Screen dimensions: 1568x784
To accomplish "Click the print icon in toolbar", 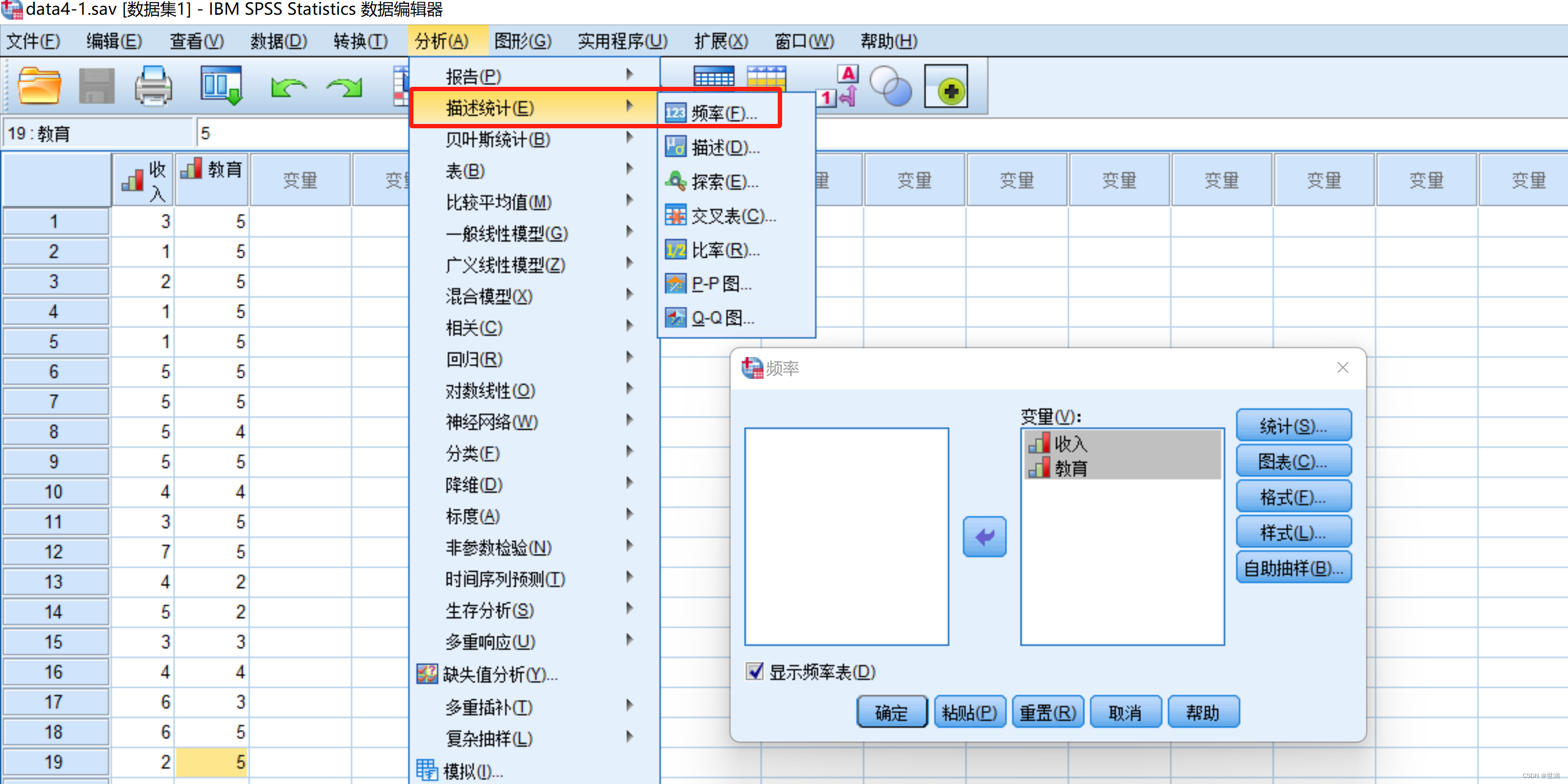I will [x=153, y=86].
